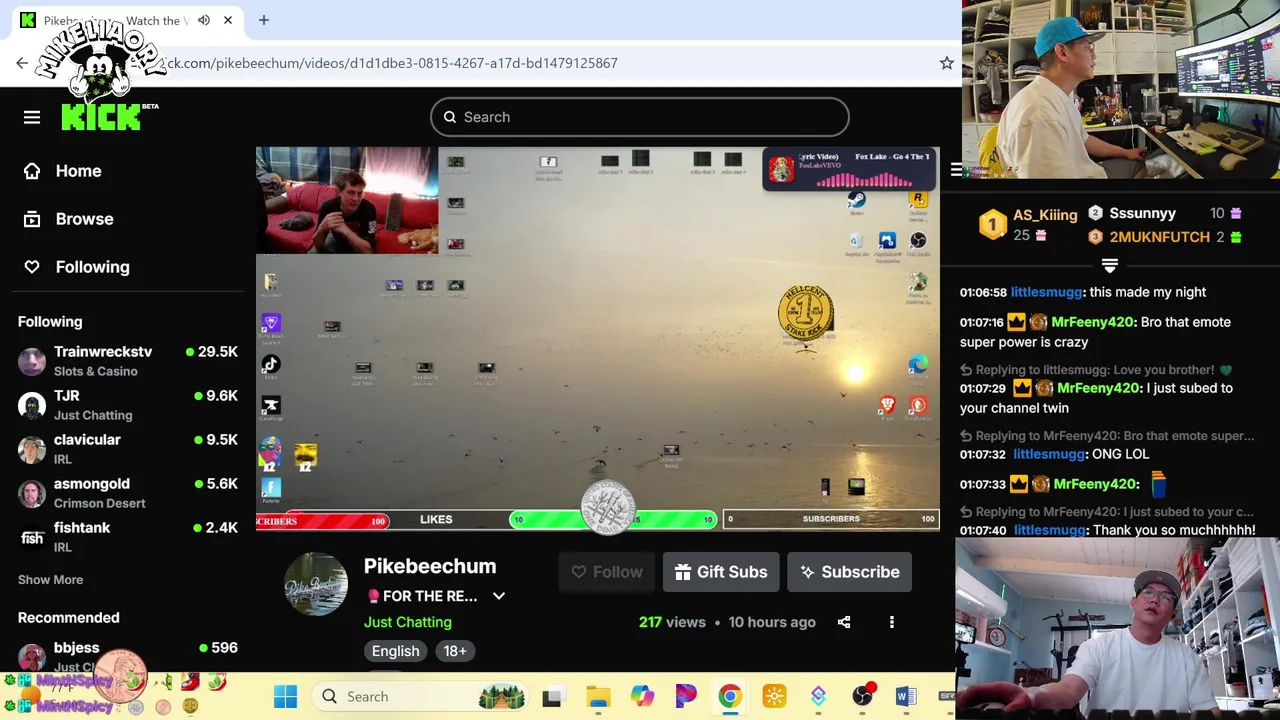Click the Home house icon
Image resolution: width=1280 pixels, height=720 pixels.
point(32,171)
